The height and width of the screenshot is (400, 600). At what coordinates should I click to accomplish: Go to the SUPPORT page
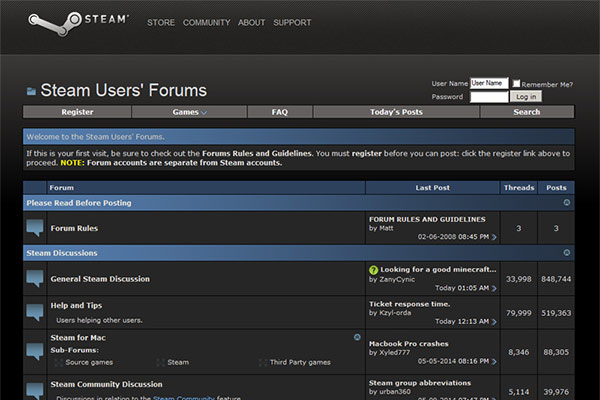[x=292, y=22]
